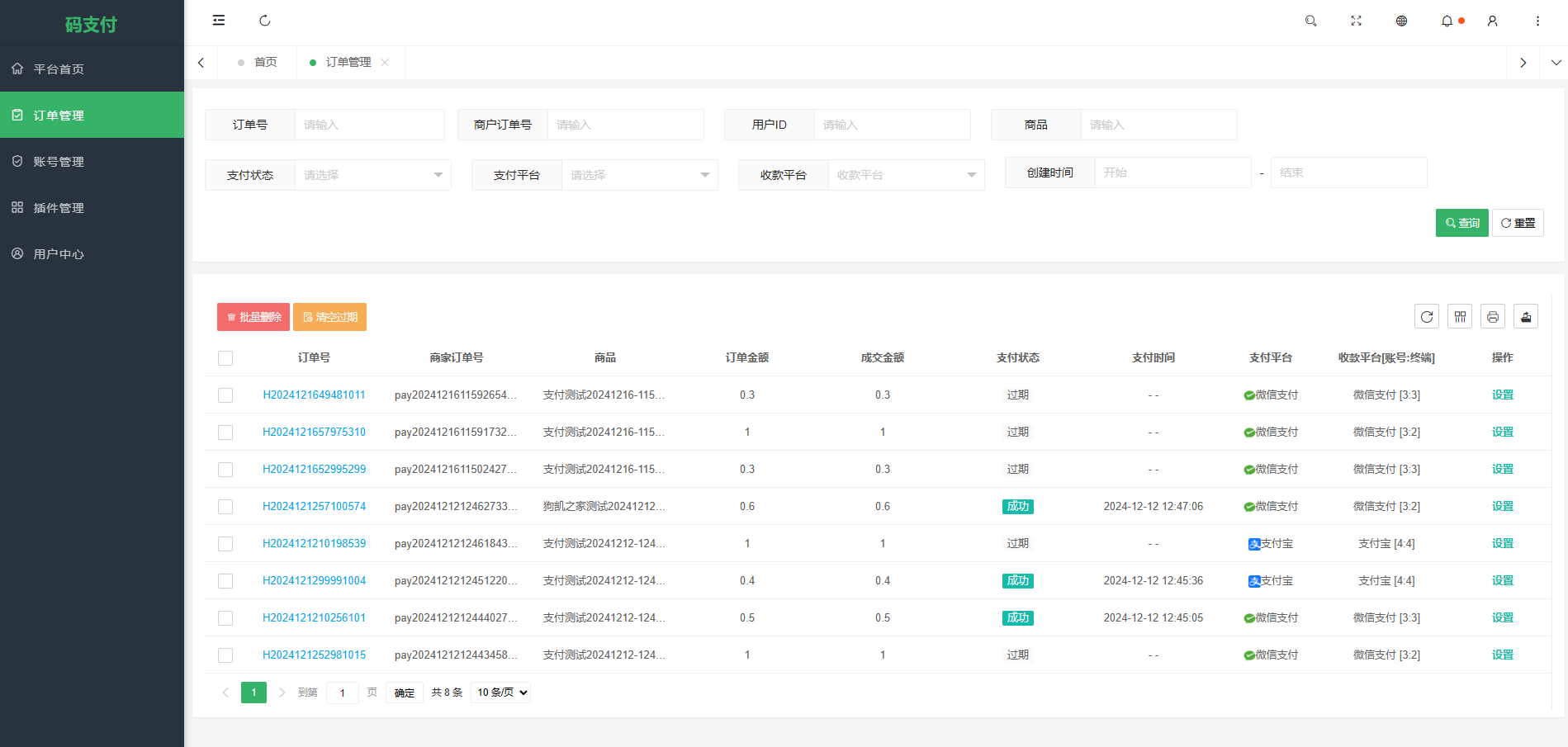Click the print table icon
This screenshot has height=747, width=1568.
pyautogui.click(x=1493, y=317)
